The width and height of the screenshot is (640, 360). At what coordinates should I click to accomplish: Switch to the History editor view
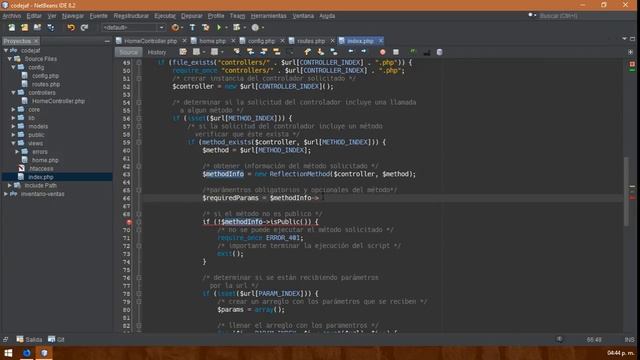pyautogui.click(x=157, y=52)
